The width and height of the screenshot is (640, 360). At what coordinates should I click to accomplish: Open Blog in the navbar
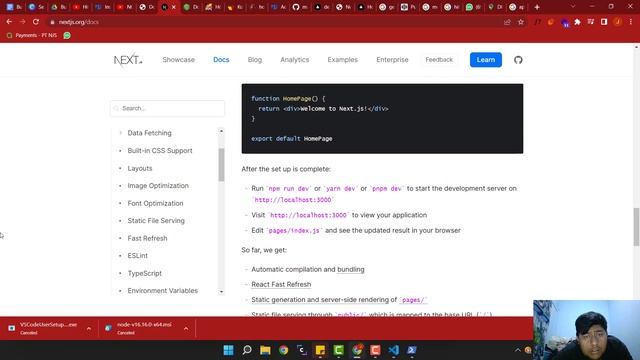coord(255,60)
